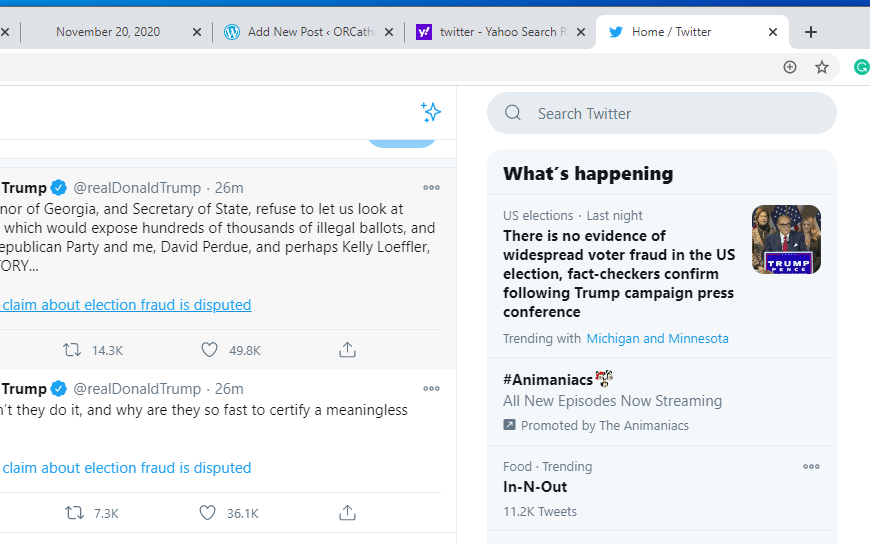The image size is (870, 544).
Task: Bookmark this page with star icon
Action: coord(822,67)
